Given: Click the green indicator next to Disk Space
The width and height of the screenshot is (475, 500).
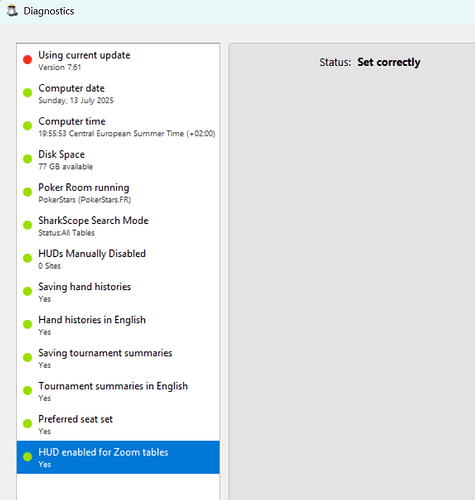Looking at the screenshot, I should (x=27, y=159).
